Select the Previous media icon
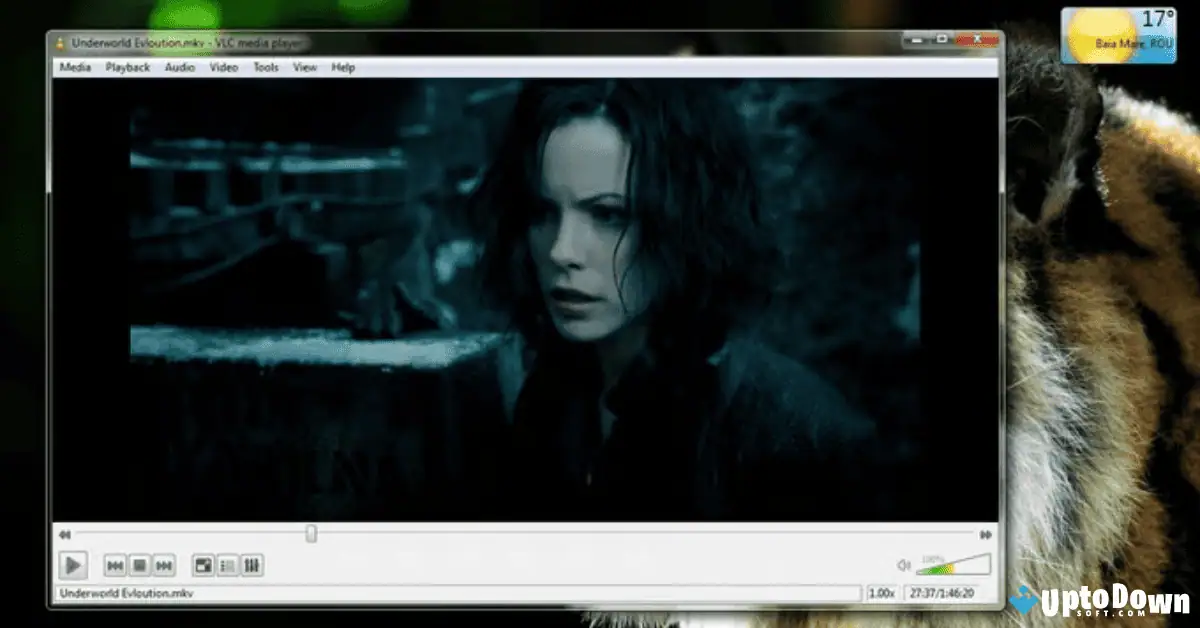1200x628 pixels. click(x=115, y=566)
